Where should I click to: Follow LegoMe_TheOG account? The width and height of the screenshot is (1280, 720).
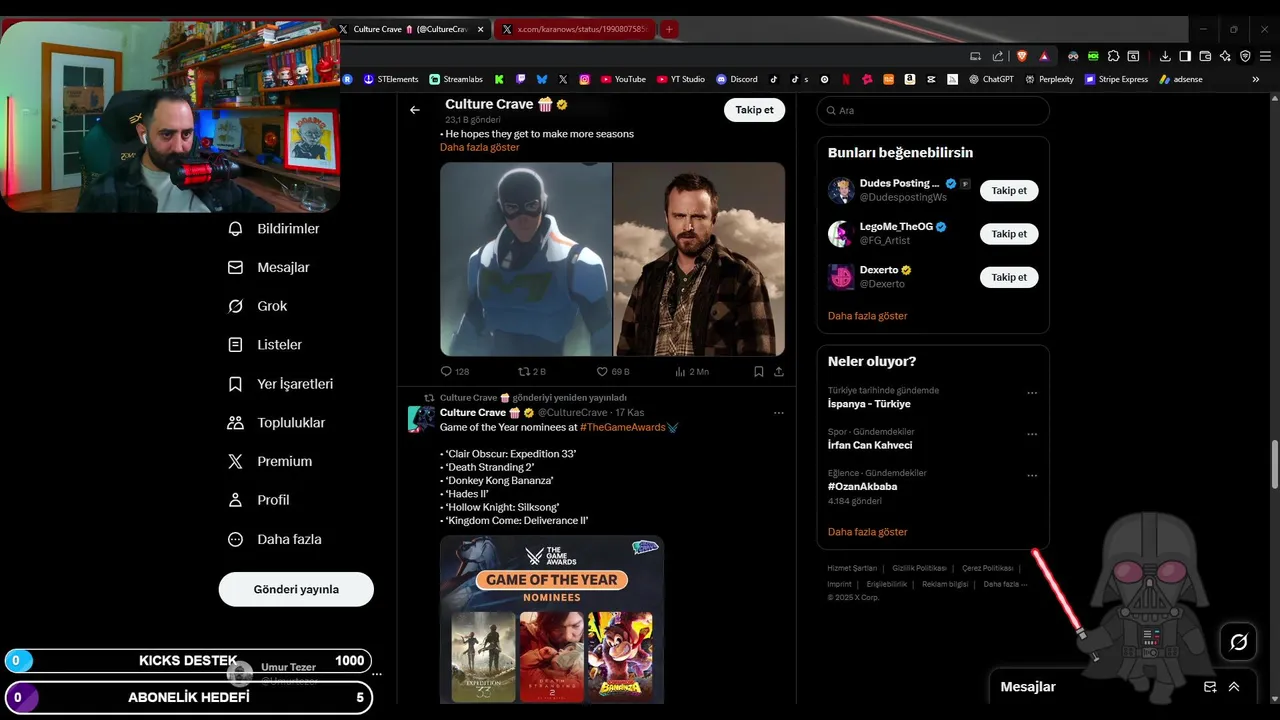(x=1009, y=234)
